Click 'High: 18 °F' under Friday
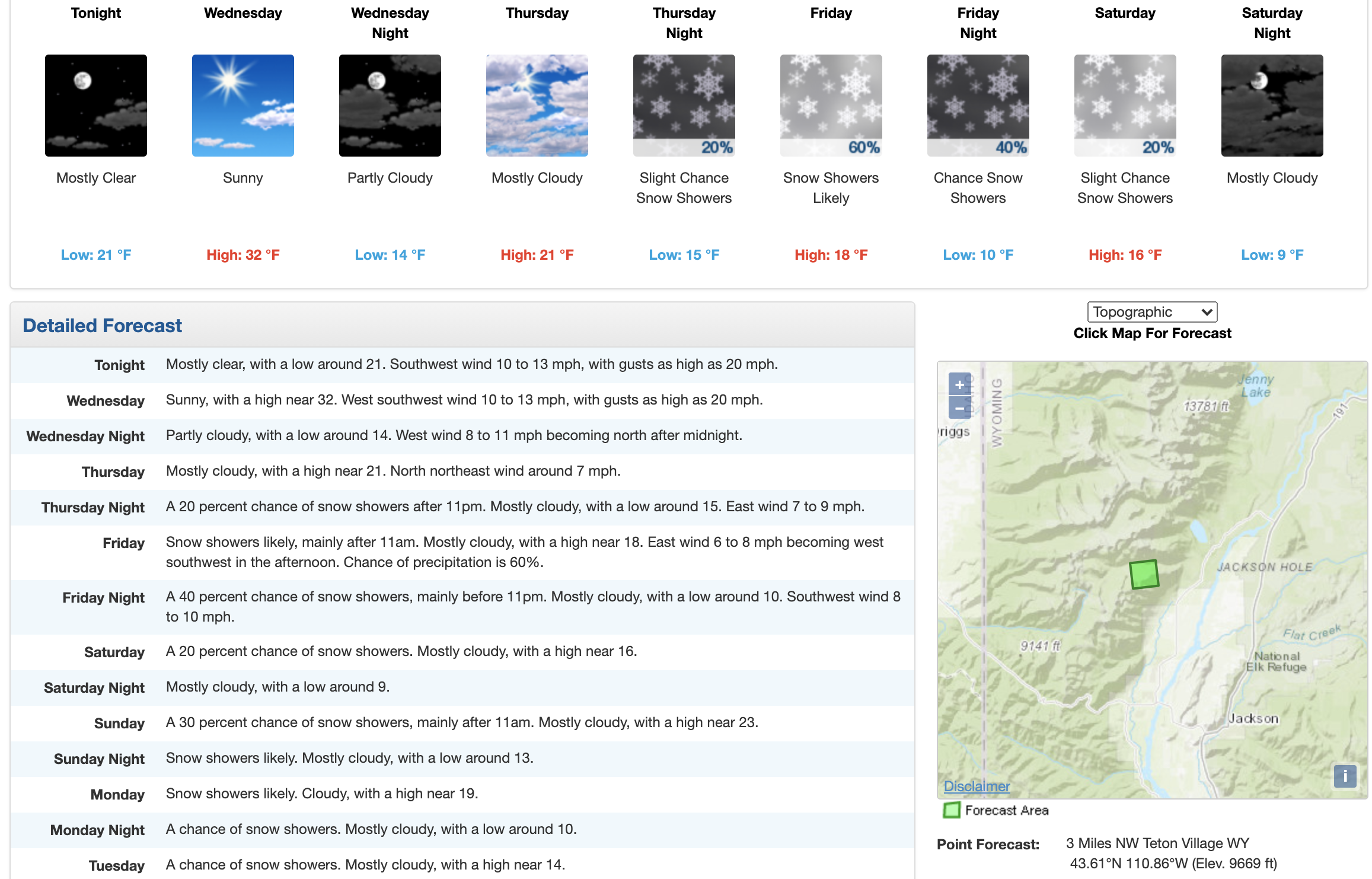The height and width of the screenshot is (879, 1372). [x=831, y=255]
